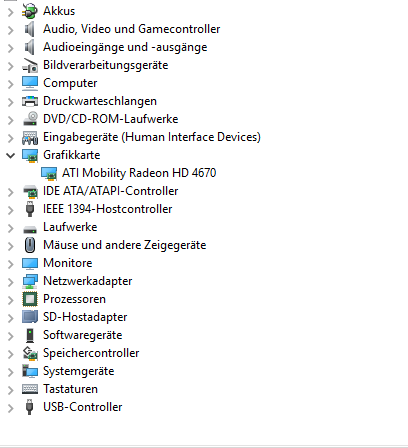Click the Akkus battery icon
Viewport: 408px width, 448px height.
coord(30,11)
